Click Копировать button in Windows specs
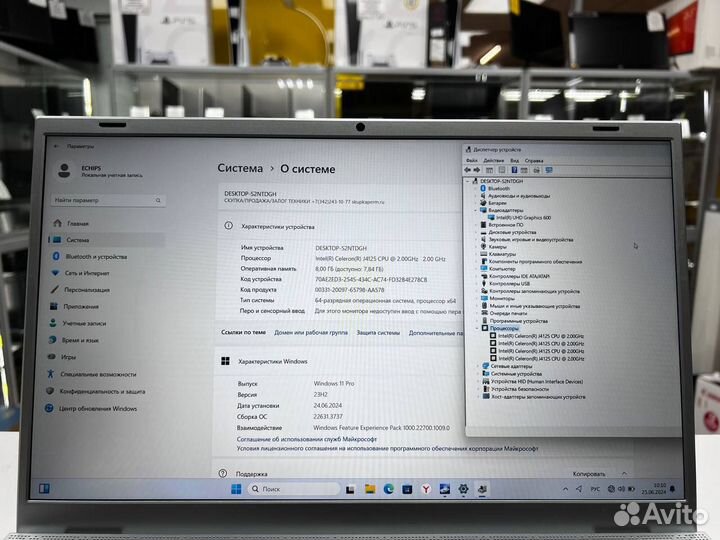Screen dimensions: 720x540 pos(589,473)
